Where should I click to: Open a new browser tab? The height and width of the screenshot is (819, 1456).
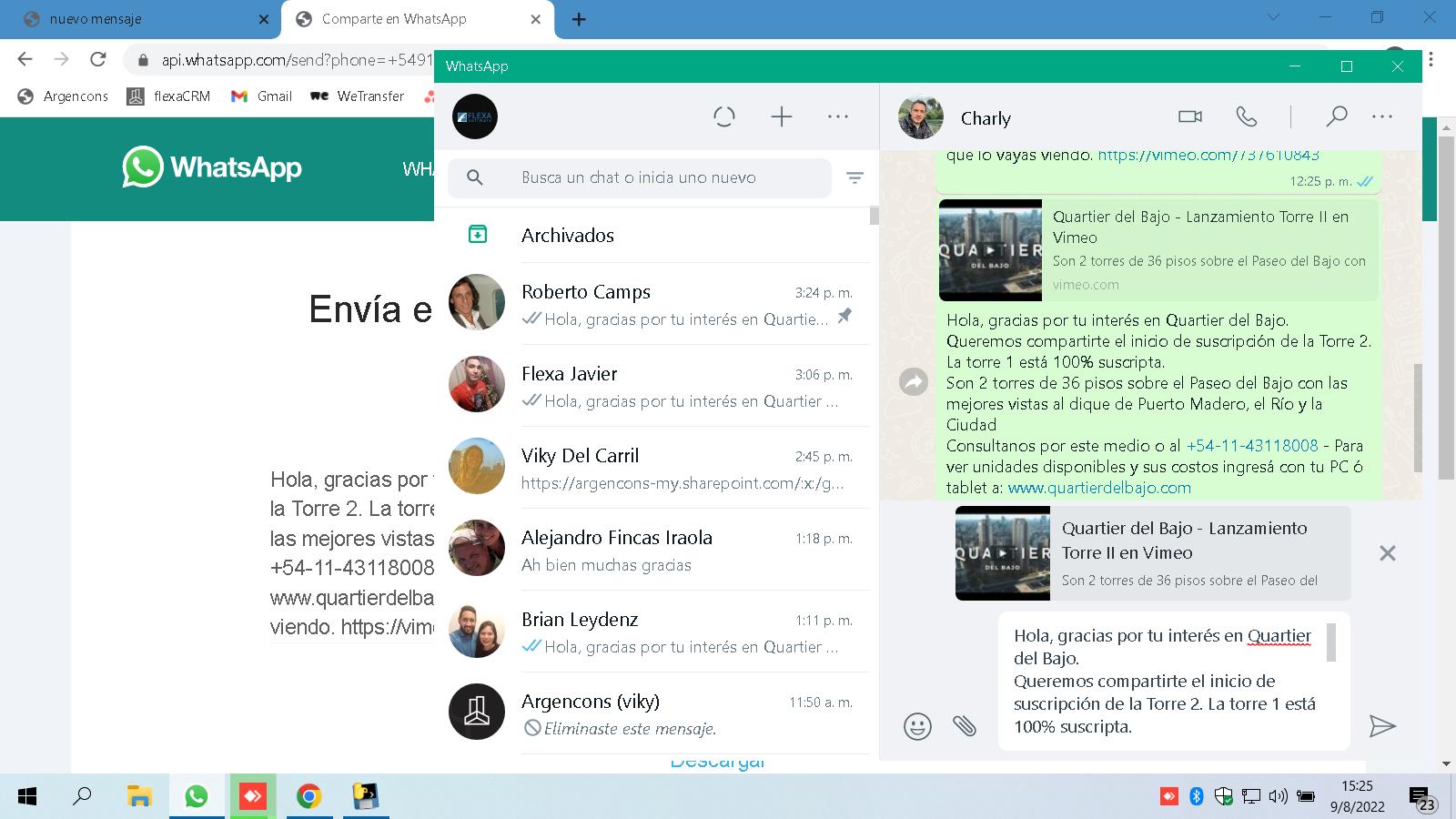579,19
